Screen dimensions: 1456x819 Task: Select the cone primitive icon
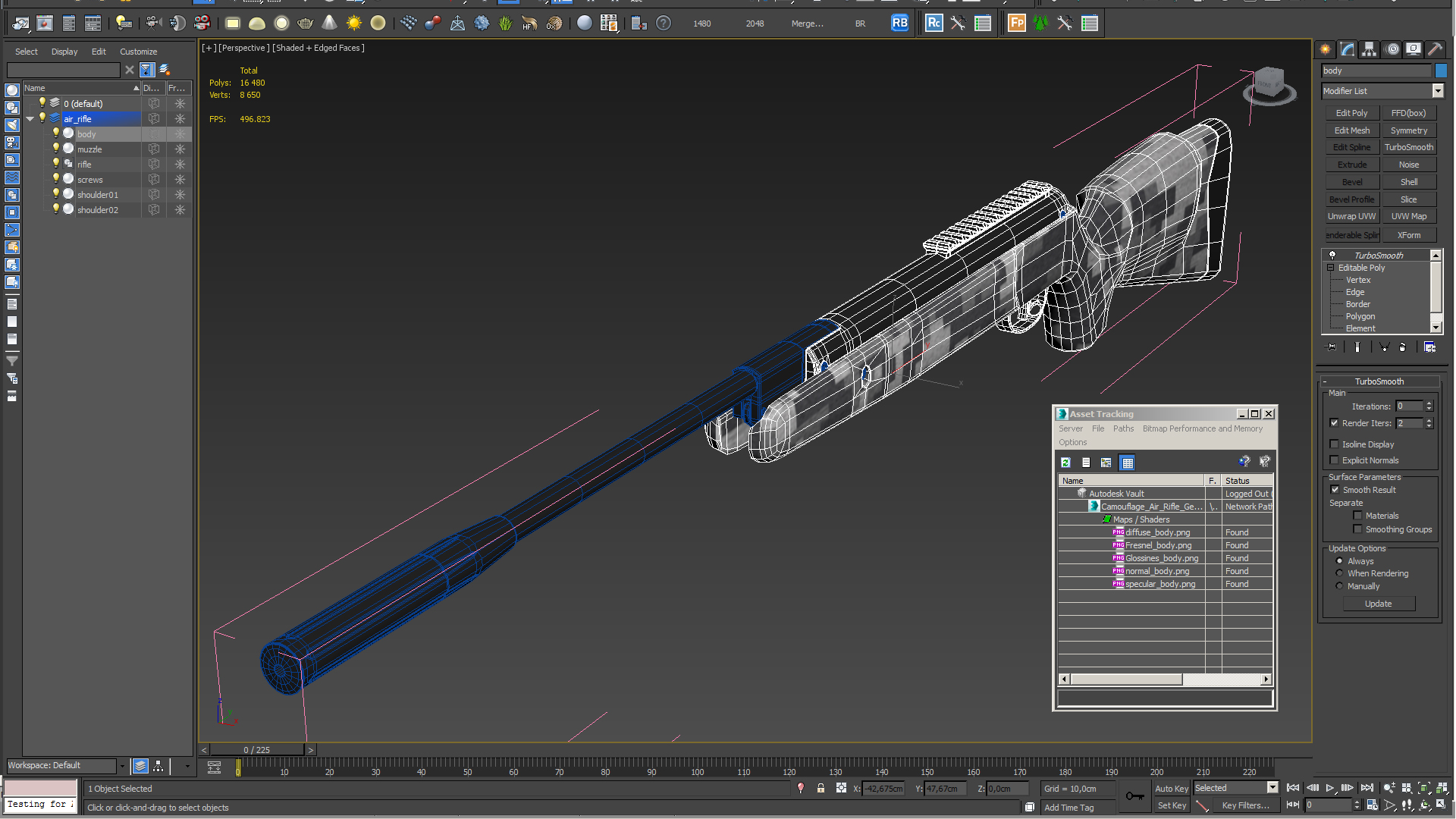330,24
